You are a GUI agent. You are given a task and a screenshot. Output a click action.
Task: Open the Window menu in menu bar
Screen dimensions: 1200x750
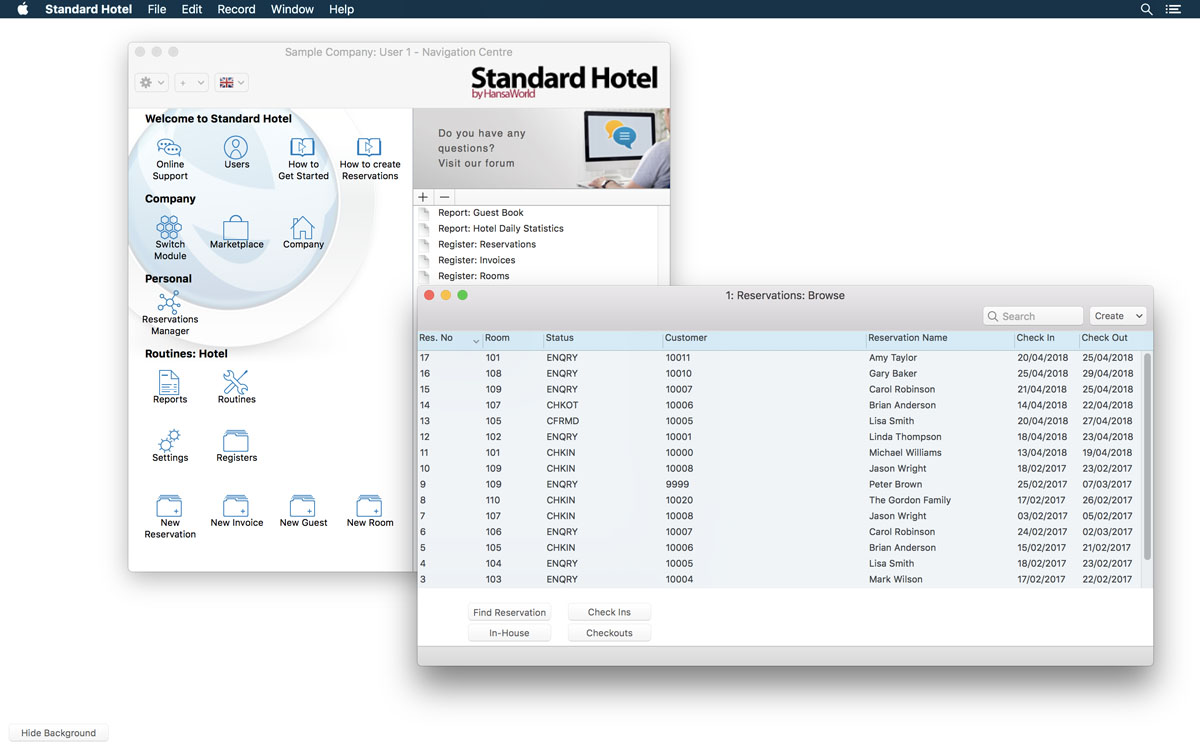coord(292,9)
